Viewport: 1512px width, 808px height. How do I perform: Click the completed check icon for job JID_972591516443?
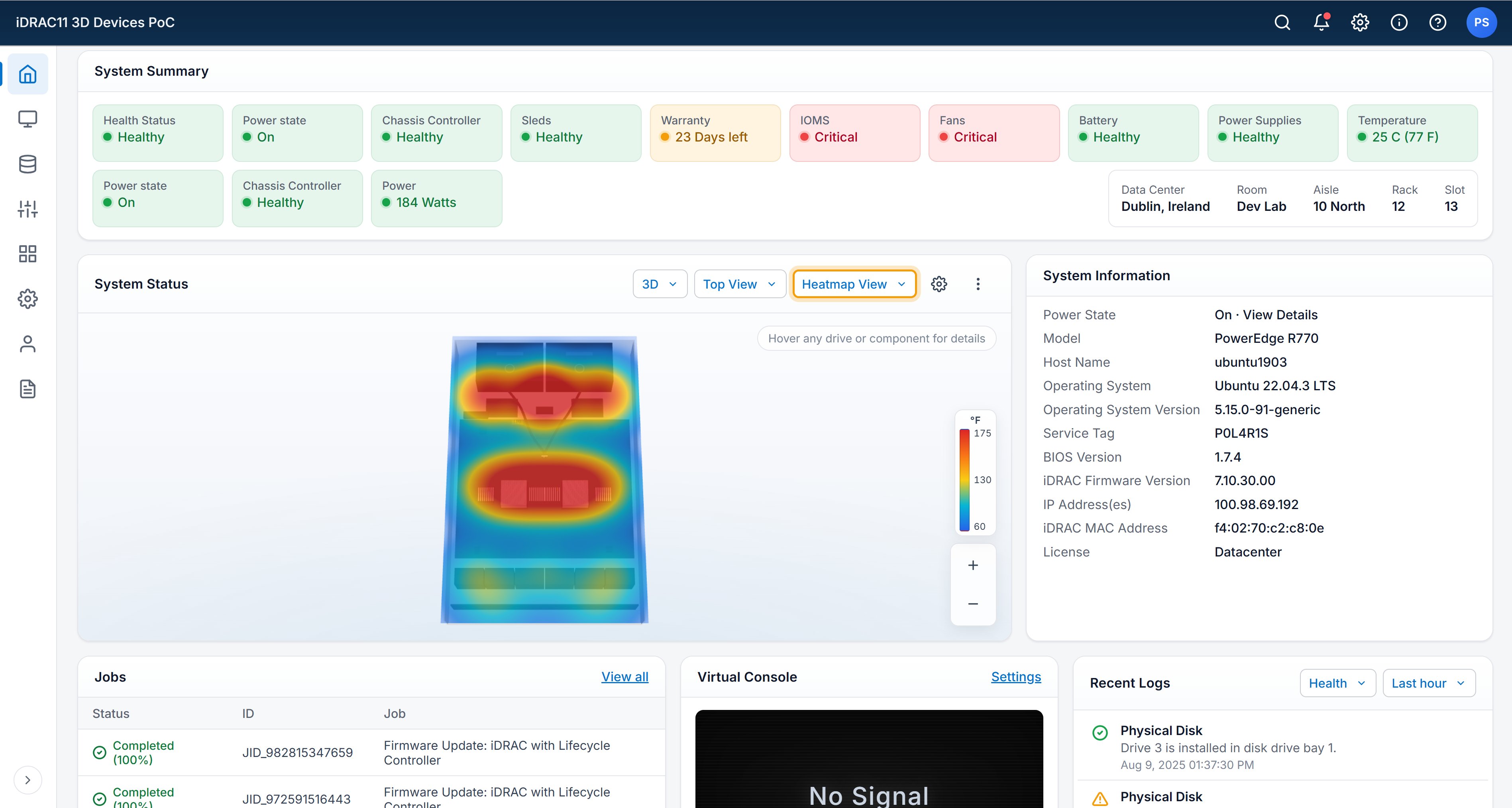click(x=100, y=799)
